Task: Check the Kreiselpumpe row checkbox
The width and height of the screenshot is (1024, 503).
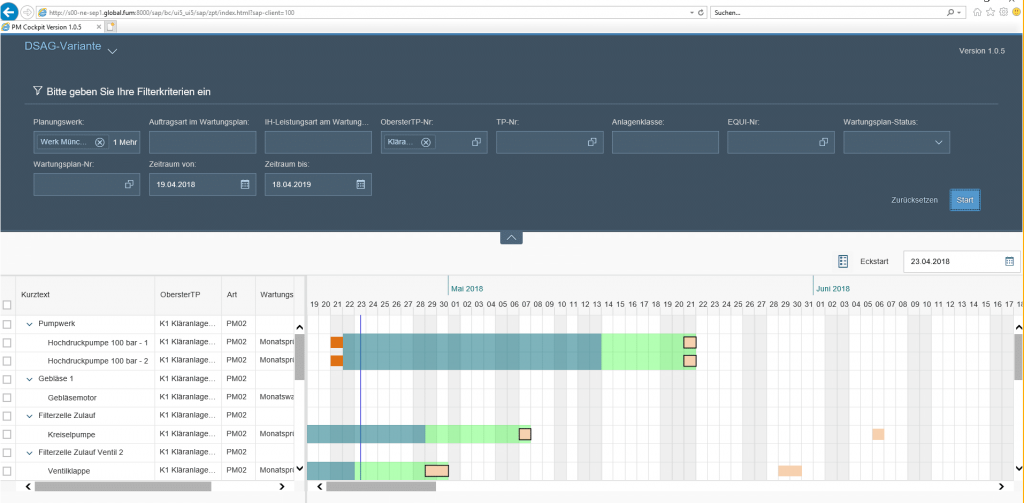Action: coord(8,434)
